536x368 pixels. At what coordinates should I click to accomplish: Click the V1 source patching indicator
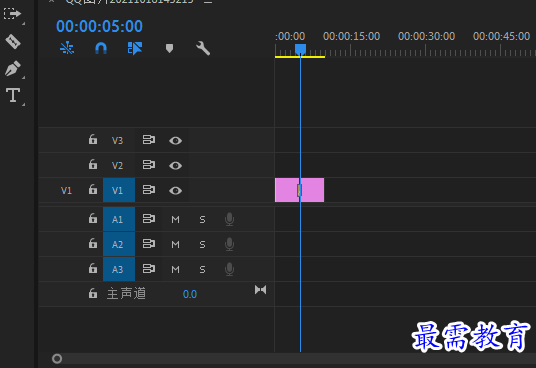[x=66, y=190]
